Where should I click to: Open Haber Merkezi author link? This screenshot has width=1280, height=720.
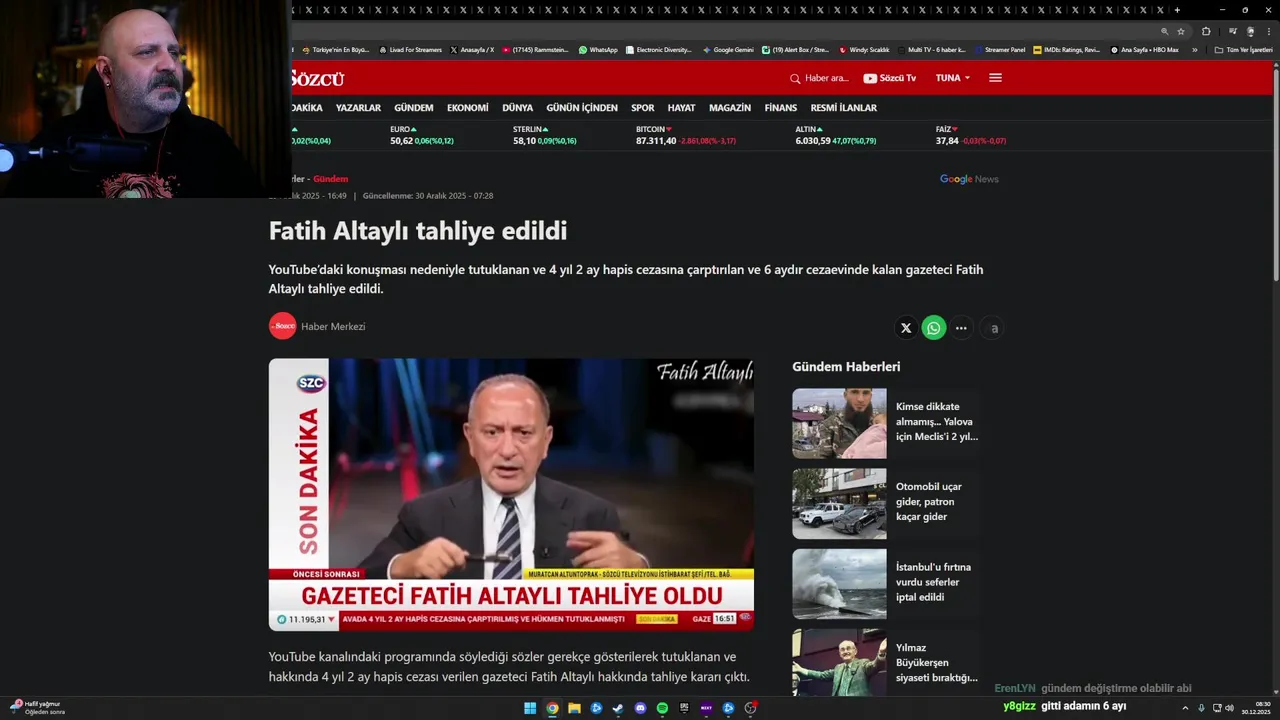click(333, 326)
